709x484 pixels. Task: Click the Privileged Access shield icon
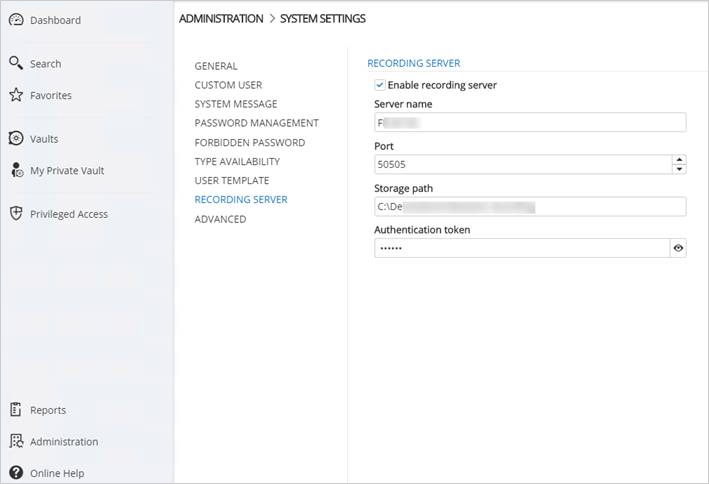(x=16, y=214)
